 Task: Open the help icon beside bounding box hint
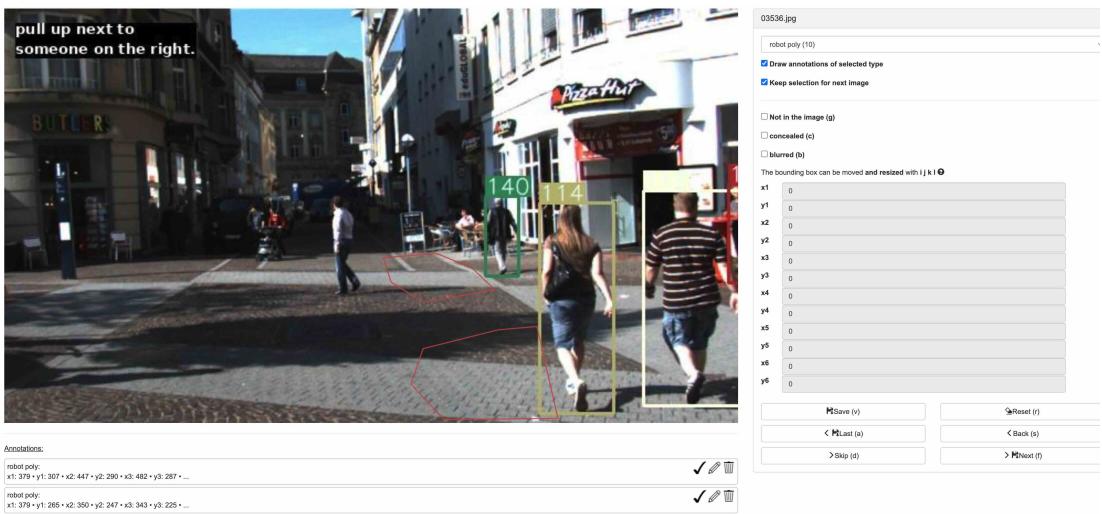click(x=940, y=172)
